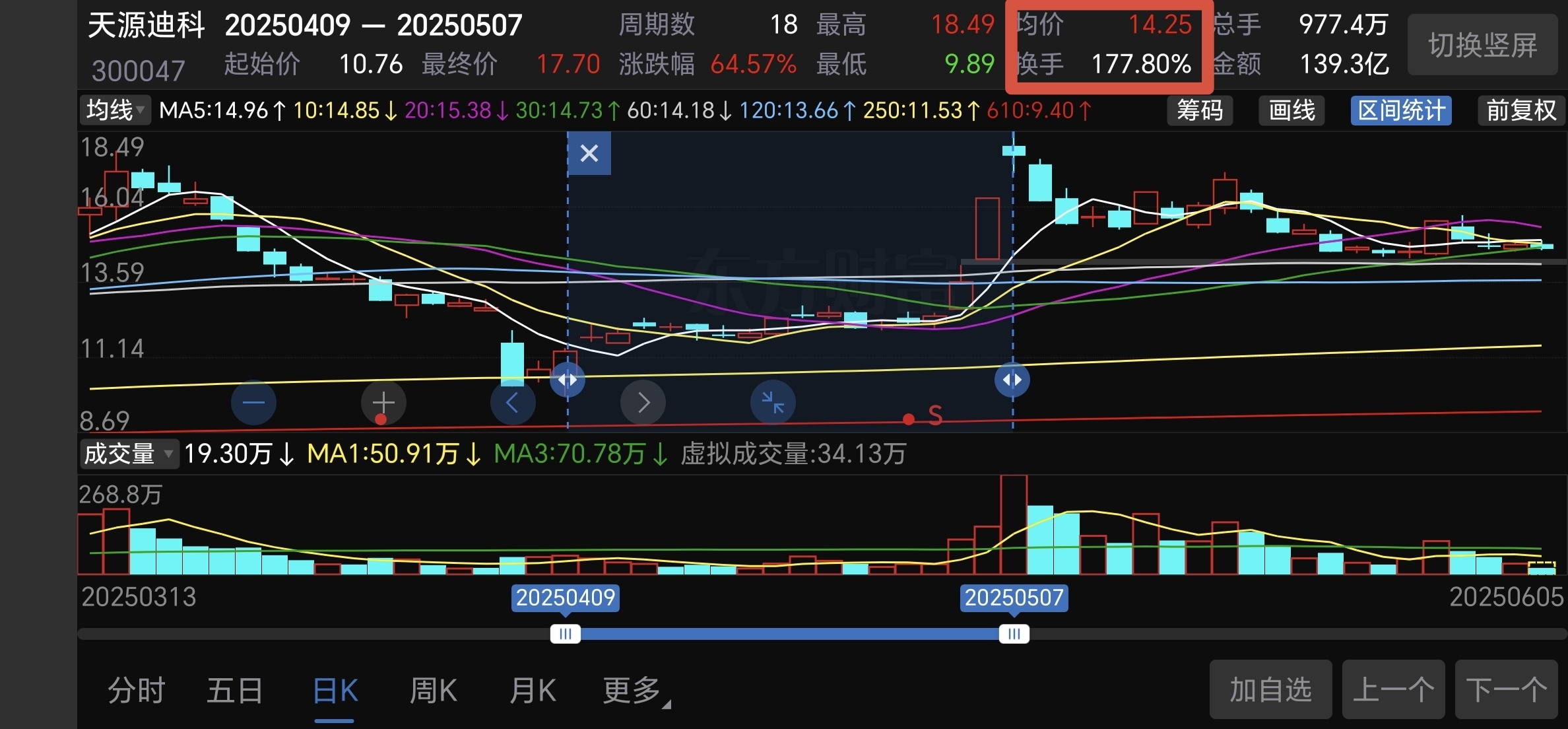
Task: Tap the red S sell marker
Action: click(x=934, y=415)
